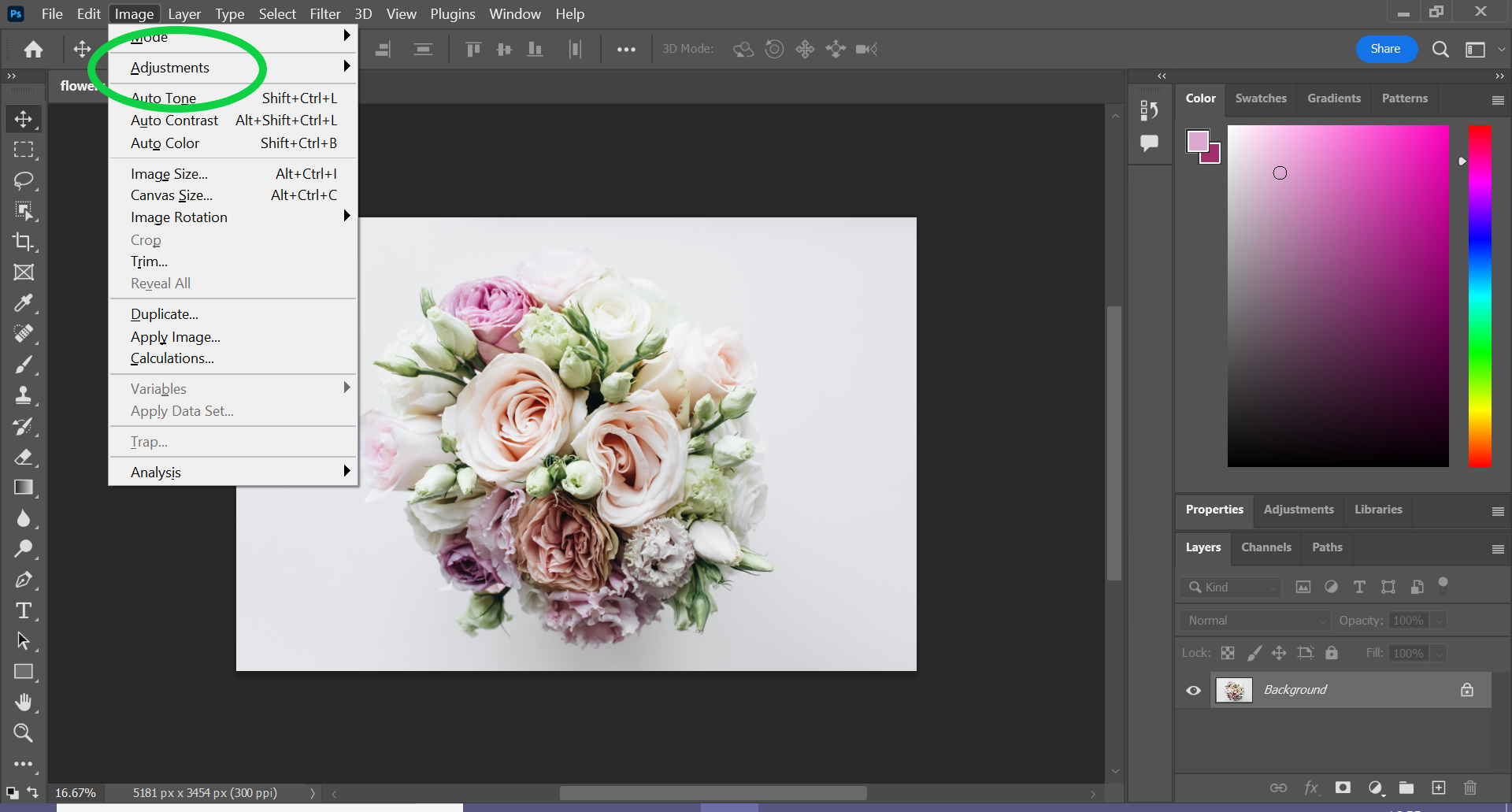Toggle lock transparent pixels icon
The width and height of the screenshot is (1512, 812).
click(1228, 653)
